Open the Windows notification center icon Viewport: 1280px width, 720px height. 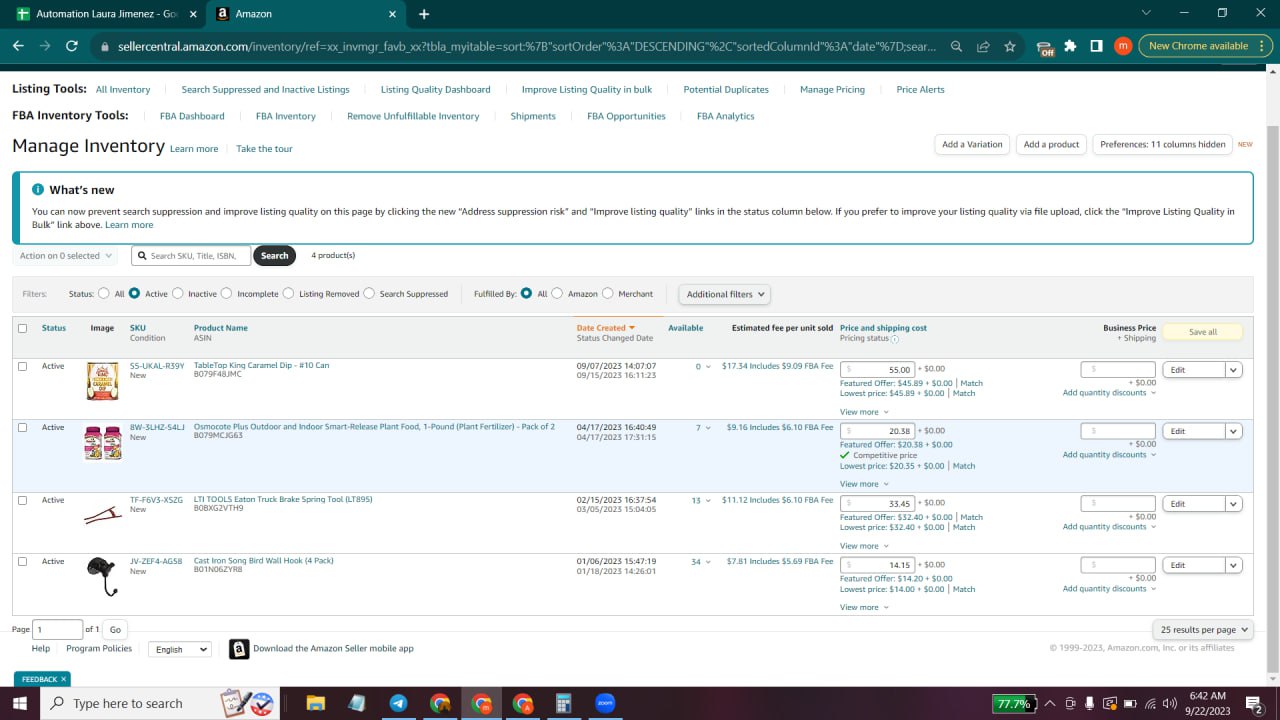click(x=1253, y=703)
